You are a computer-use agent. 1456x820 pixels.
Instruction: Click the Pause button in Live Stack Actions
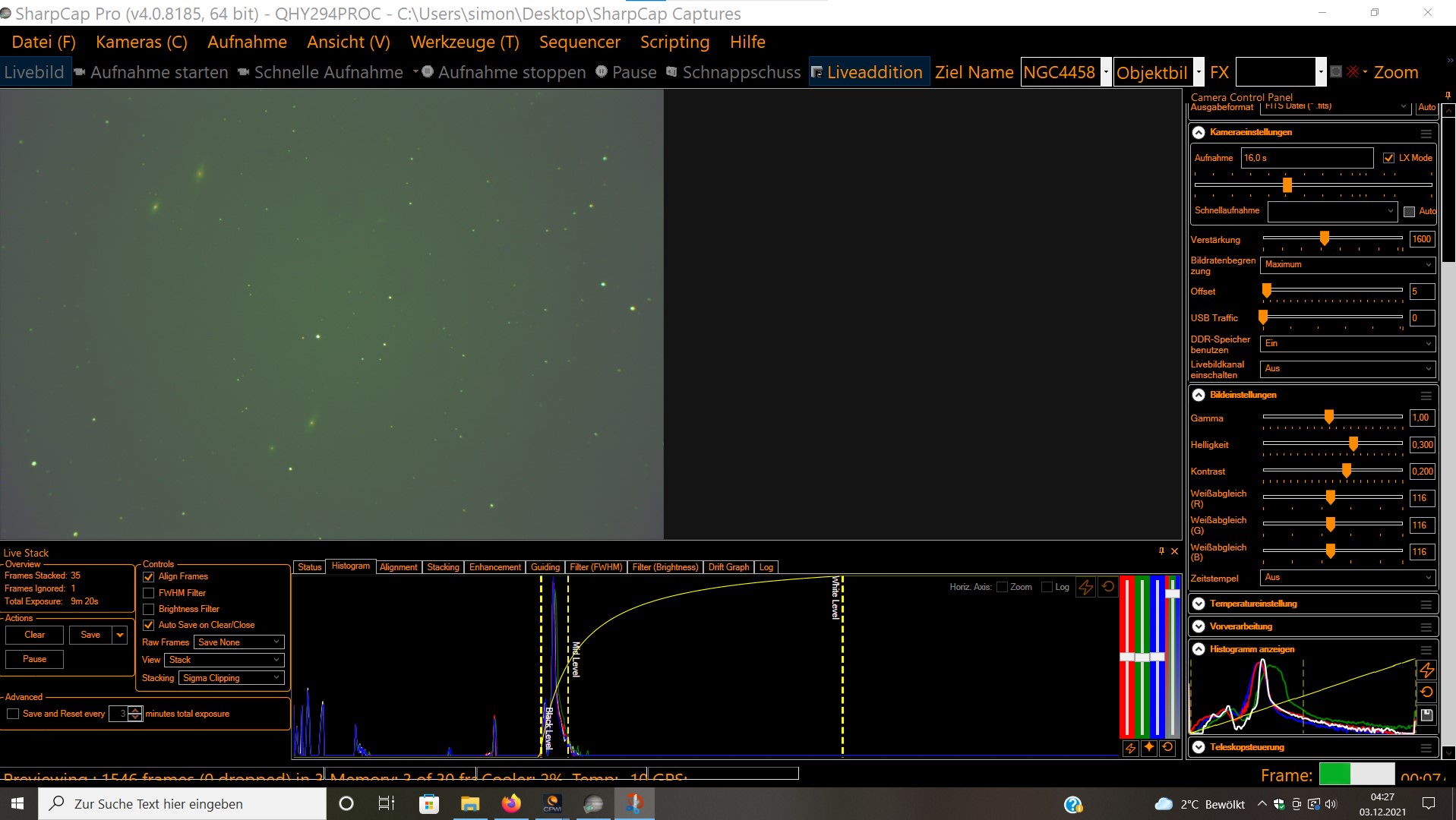click(34, 659)
